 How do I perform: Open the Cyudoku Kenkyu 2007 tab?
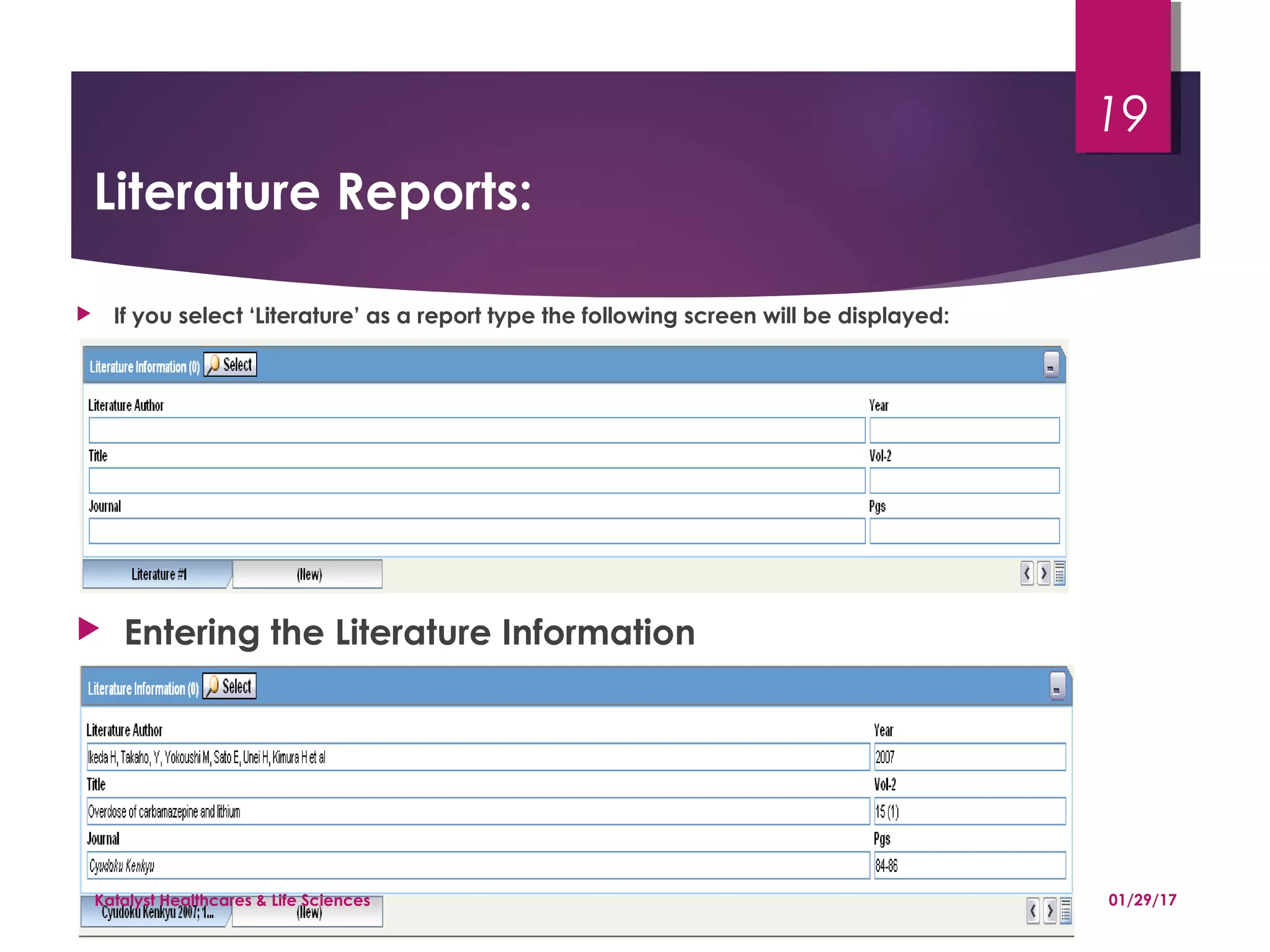[x=156, y=912]
